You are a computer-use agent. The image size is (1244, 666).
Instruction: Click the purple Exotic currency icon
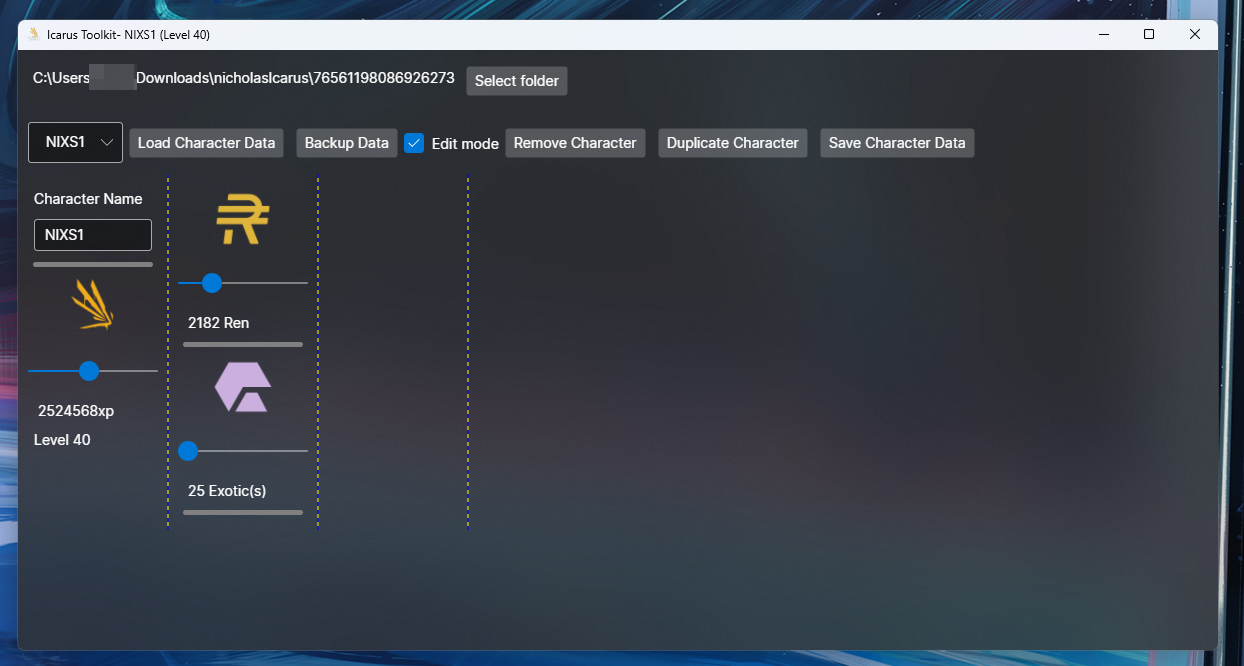coord(242,387)
